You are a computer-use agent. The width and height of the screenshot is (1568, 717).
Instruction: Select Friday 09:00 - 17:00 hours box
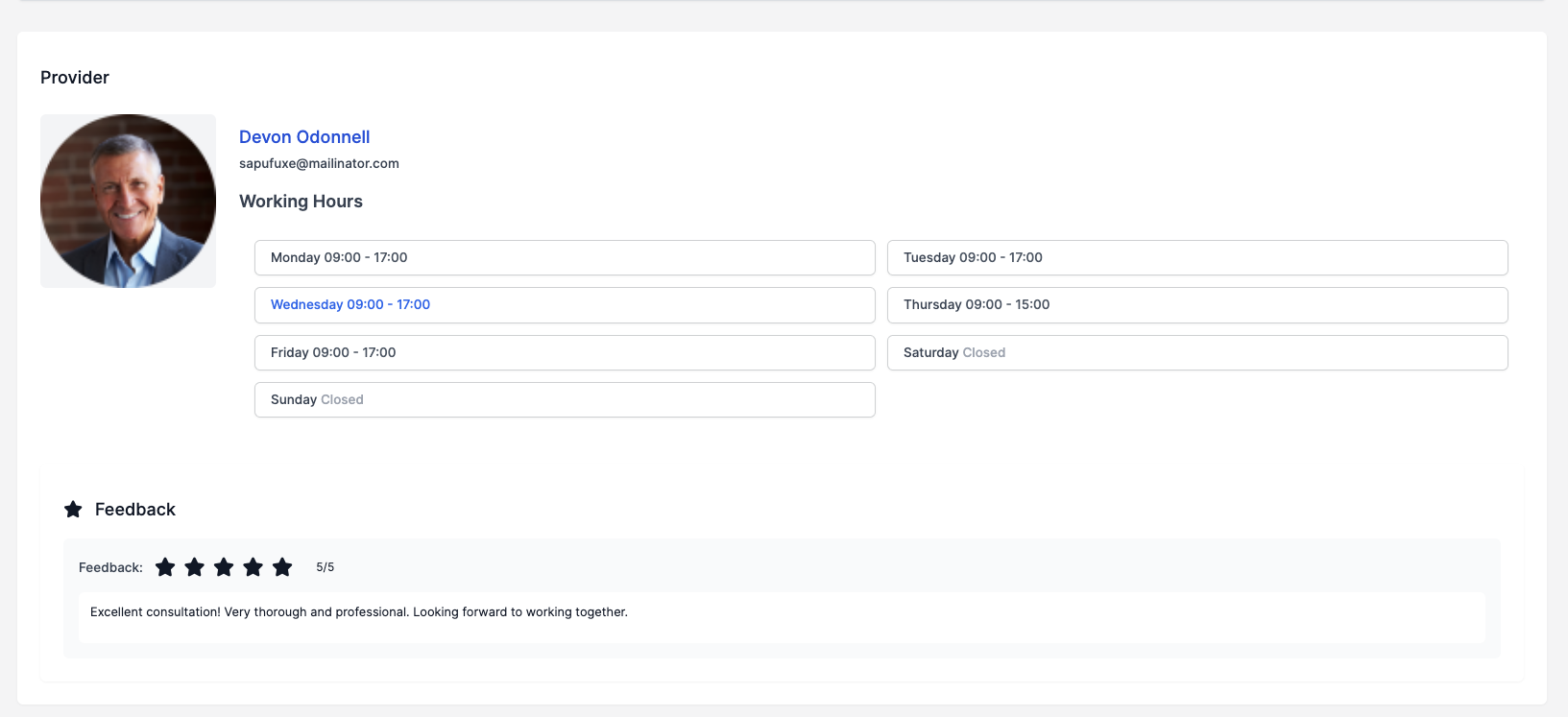click(x=565, y=352)
